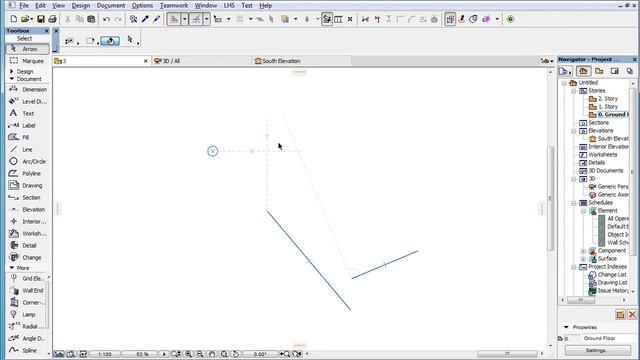Collapse the Document toolbox group
640x360 pixels.
[x=11, y=79]
